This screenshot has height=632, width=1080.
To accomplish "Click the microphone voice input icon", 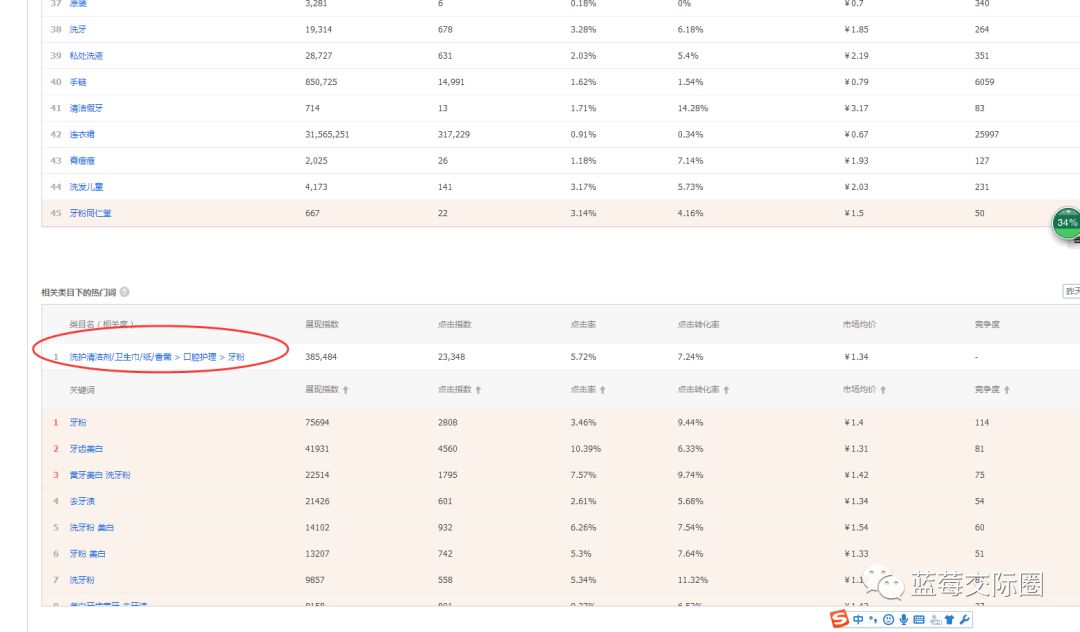I will click(904, 620).
